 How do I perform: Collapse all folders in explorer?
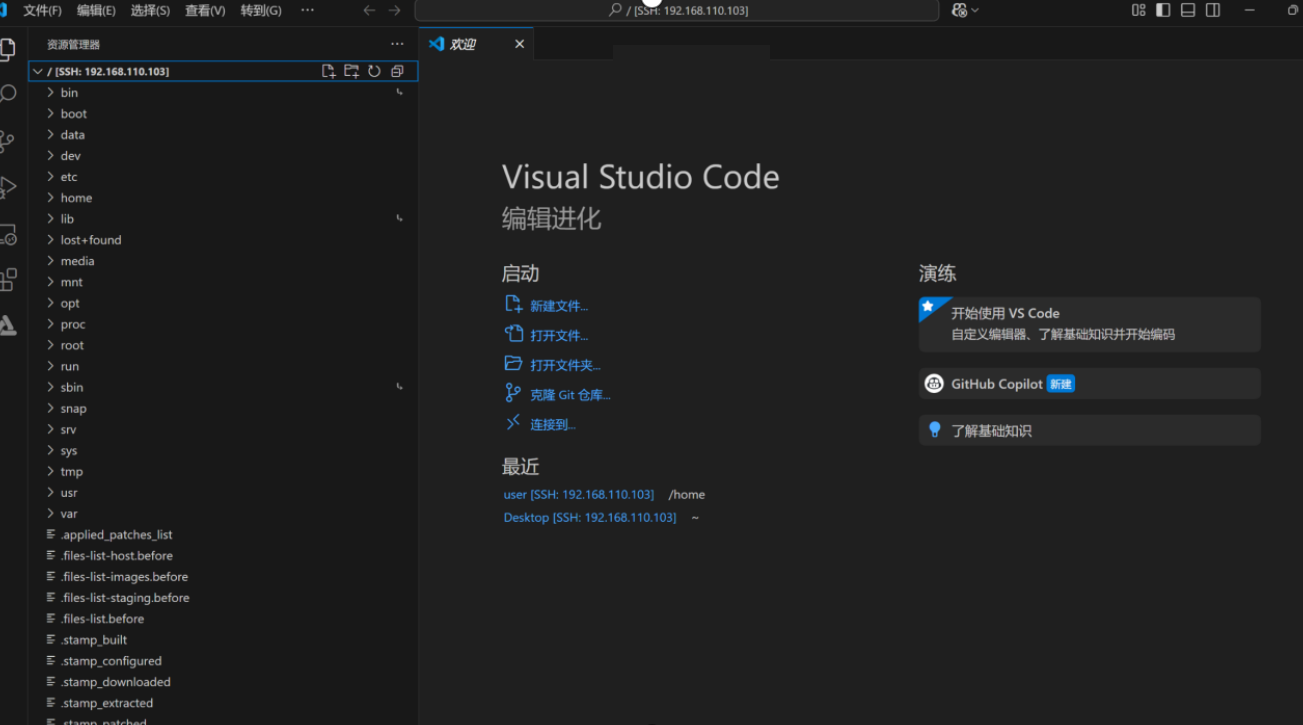[x=397, y=71]
